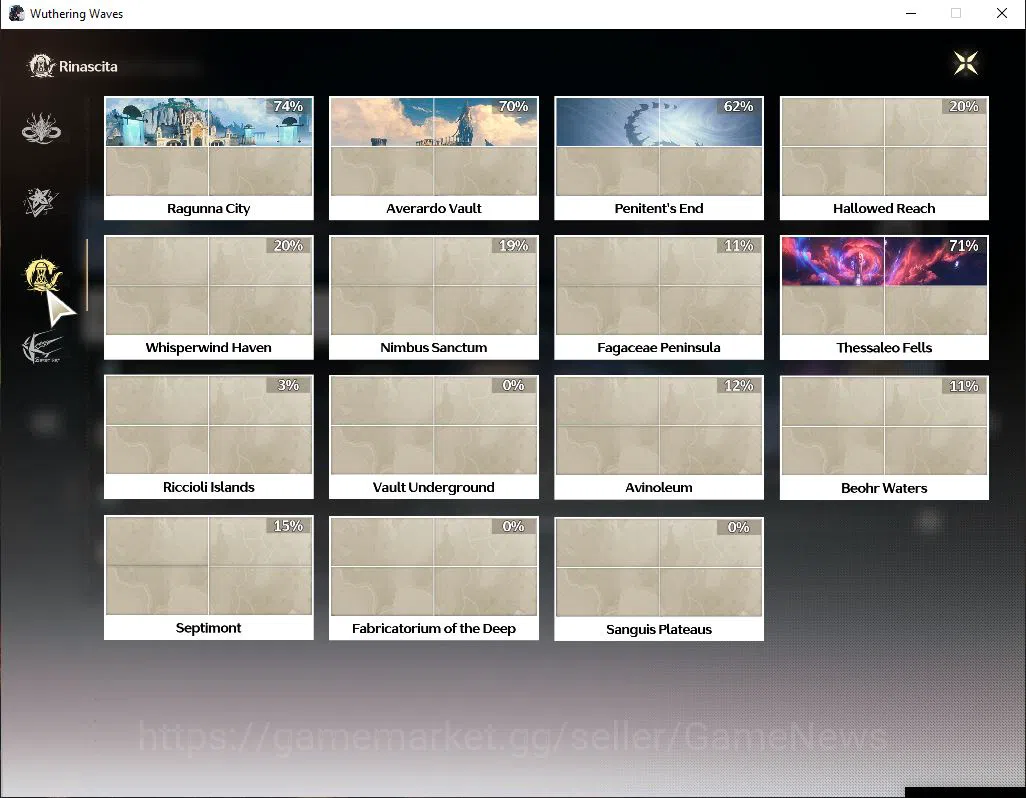Select the fourth sidebar region icon below Rinascita
The image size is (1026, 798).
(42, 347)
